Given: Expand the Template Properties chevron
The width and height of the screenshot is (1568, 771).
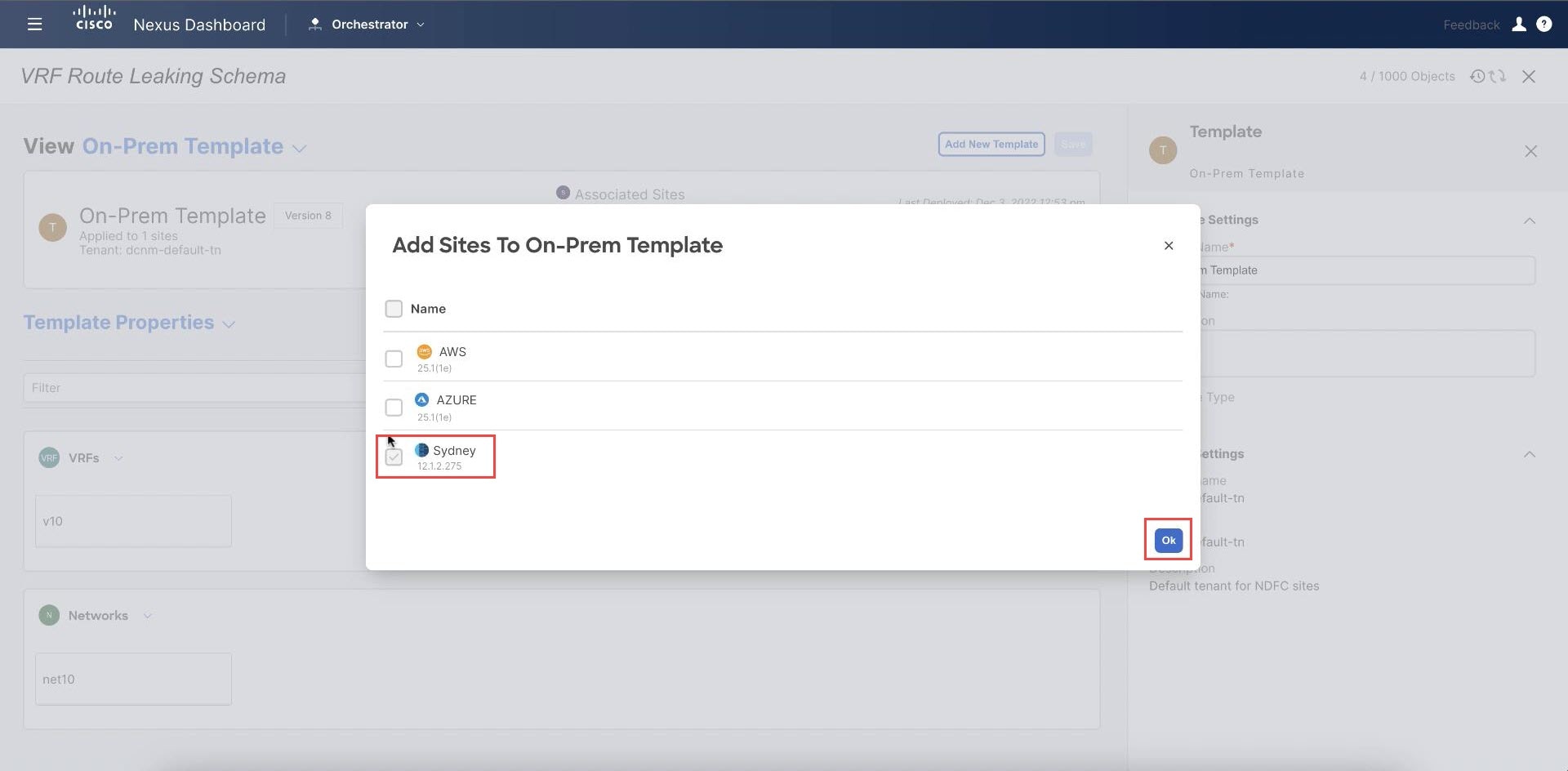Looking at the screenshot, I should [229, 324].
